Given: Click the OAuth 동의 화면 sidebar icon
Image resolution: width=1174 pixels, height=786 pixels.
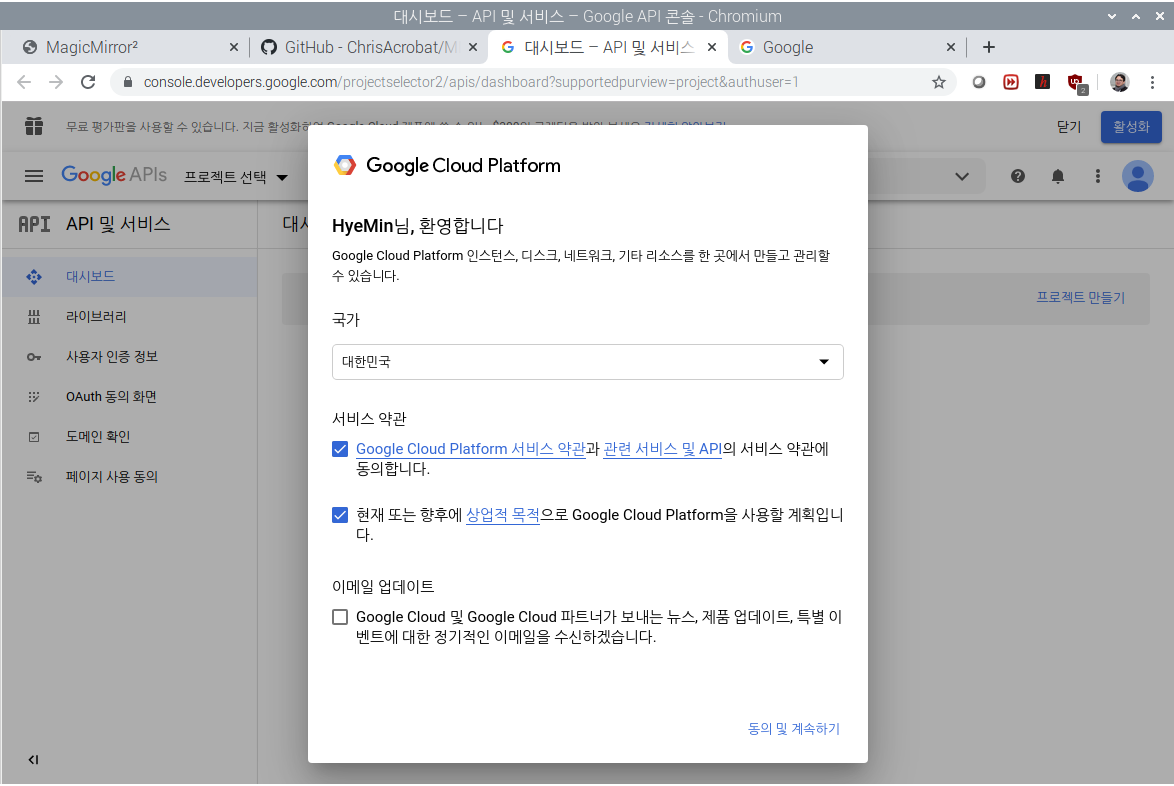Looking at the screenshot, I should (x=34, y=397).
